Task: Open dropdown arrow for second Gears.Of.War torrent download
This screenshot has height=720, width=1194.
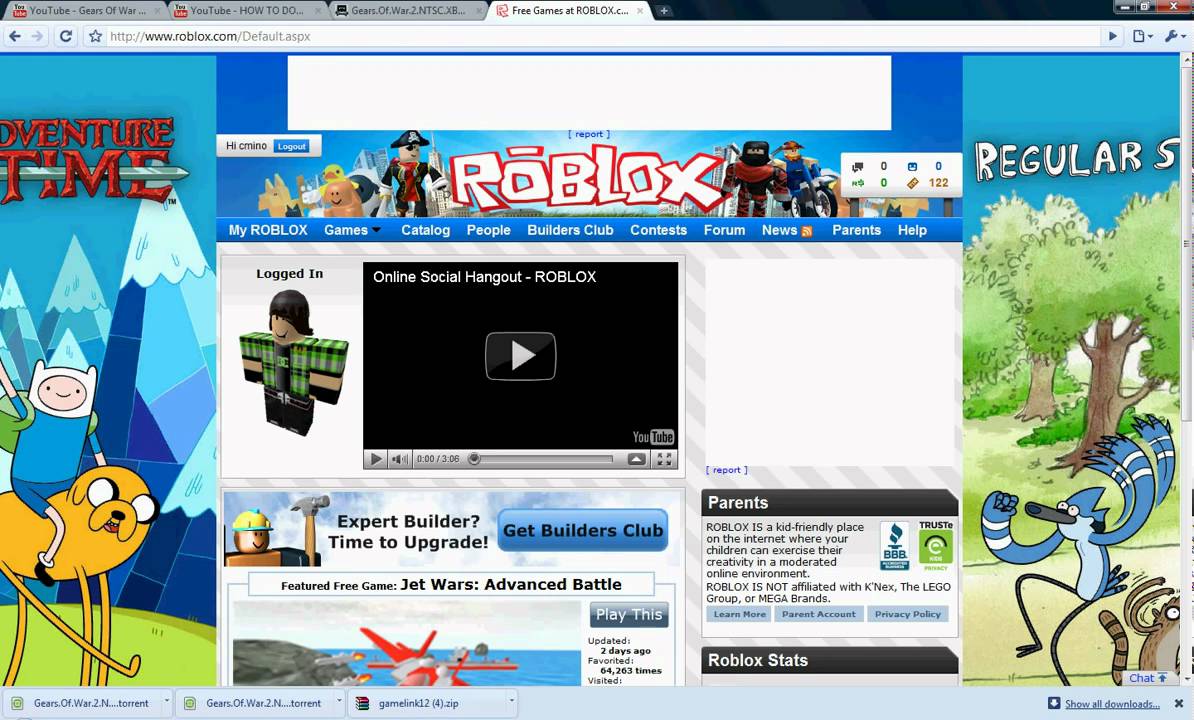Action: (x=339, y=701)
